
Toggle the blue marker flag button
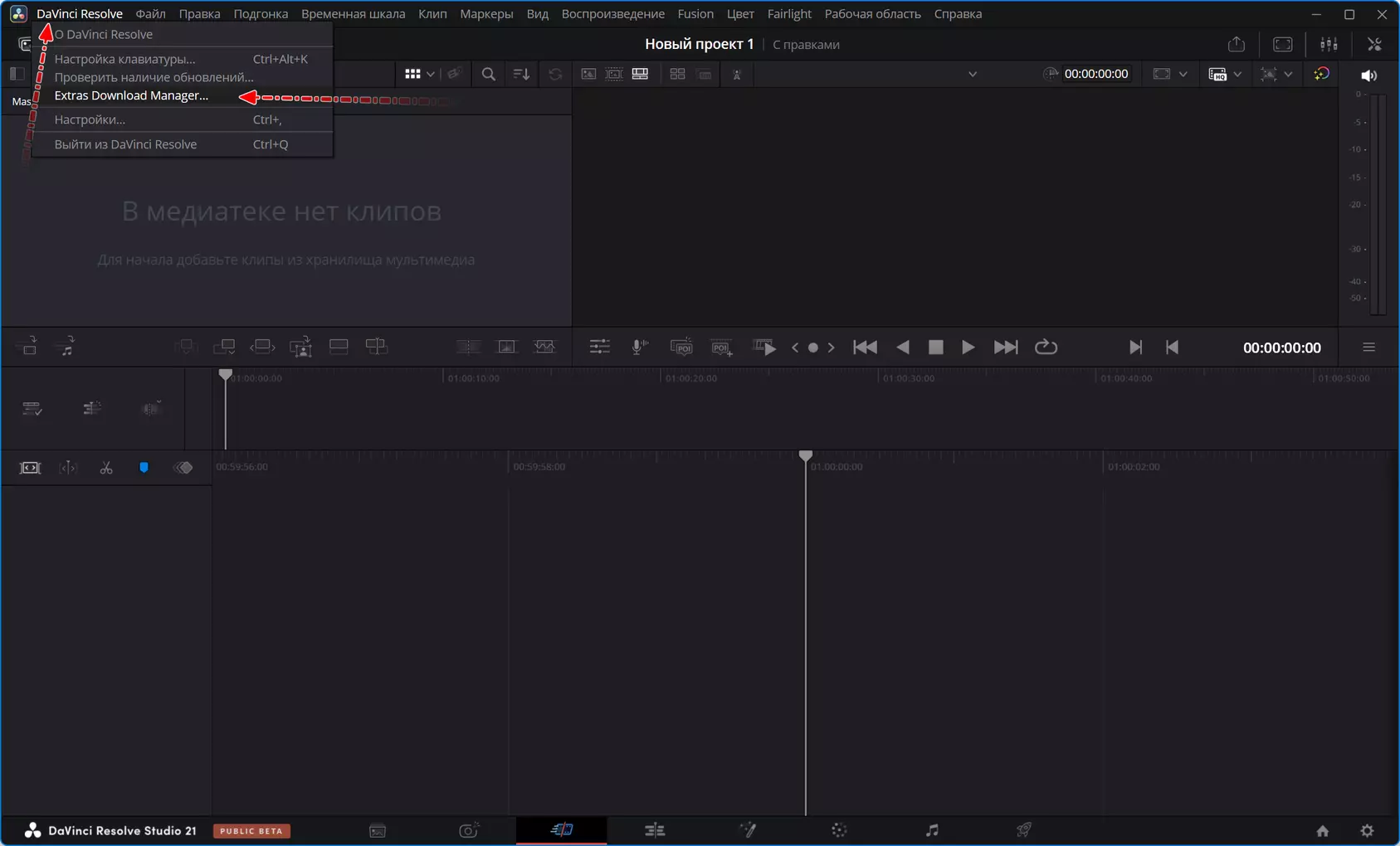[x=144, y=468]
